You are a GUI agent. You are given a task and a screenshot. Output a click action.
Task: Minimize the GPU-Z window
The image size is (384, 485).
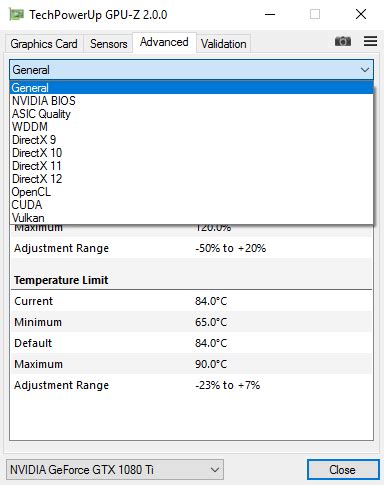pos(270,14)
